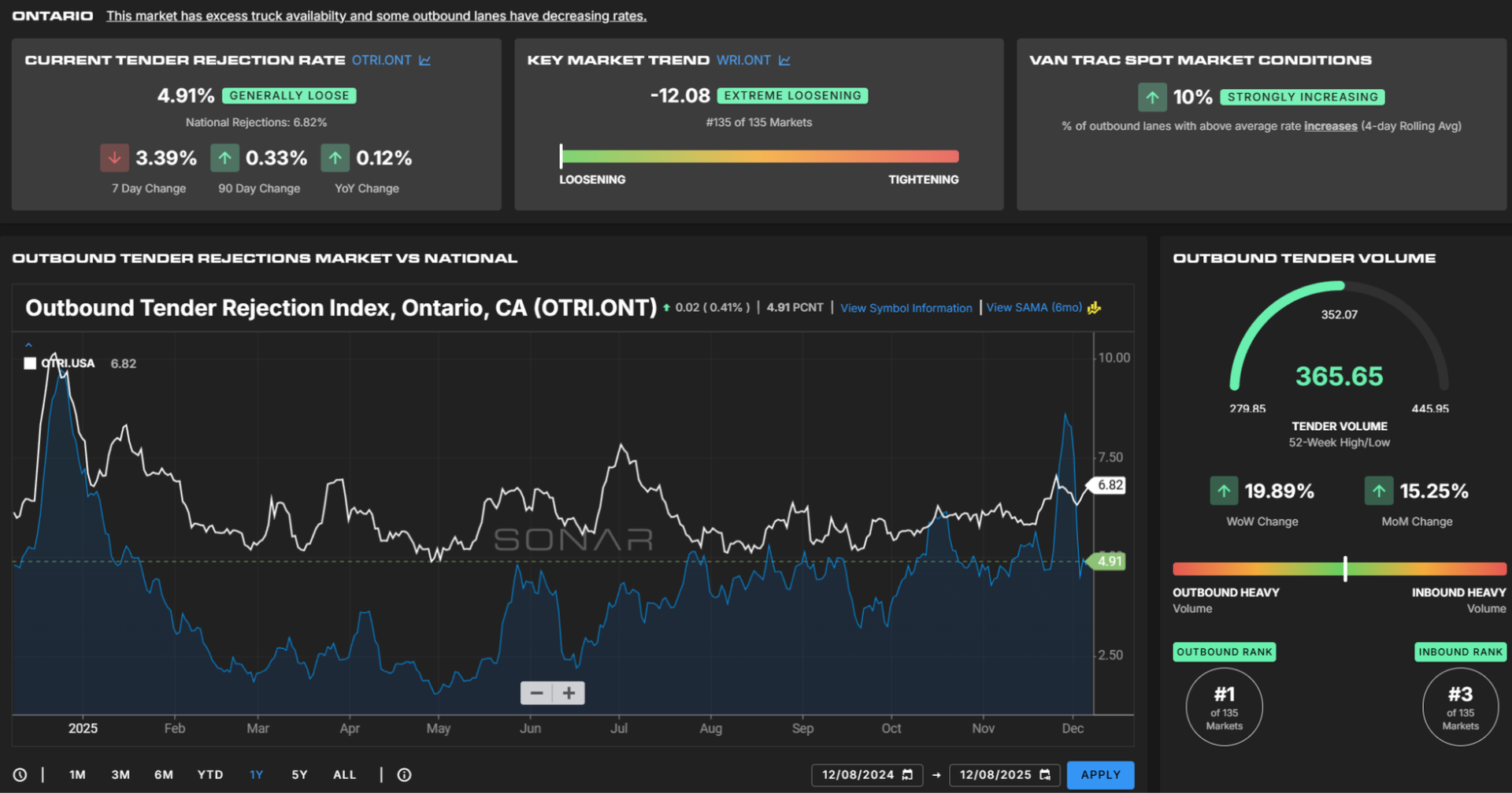Viewport: 1512px width, 794px height.
Task: Select the 5Y time range
Action: click(x=299, y=775)
